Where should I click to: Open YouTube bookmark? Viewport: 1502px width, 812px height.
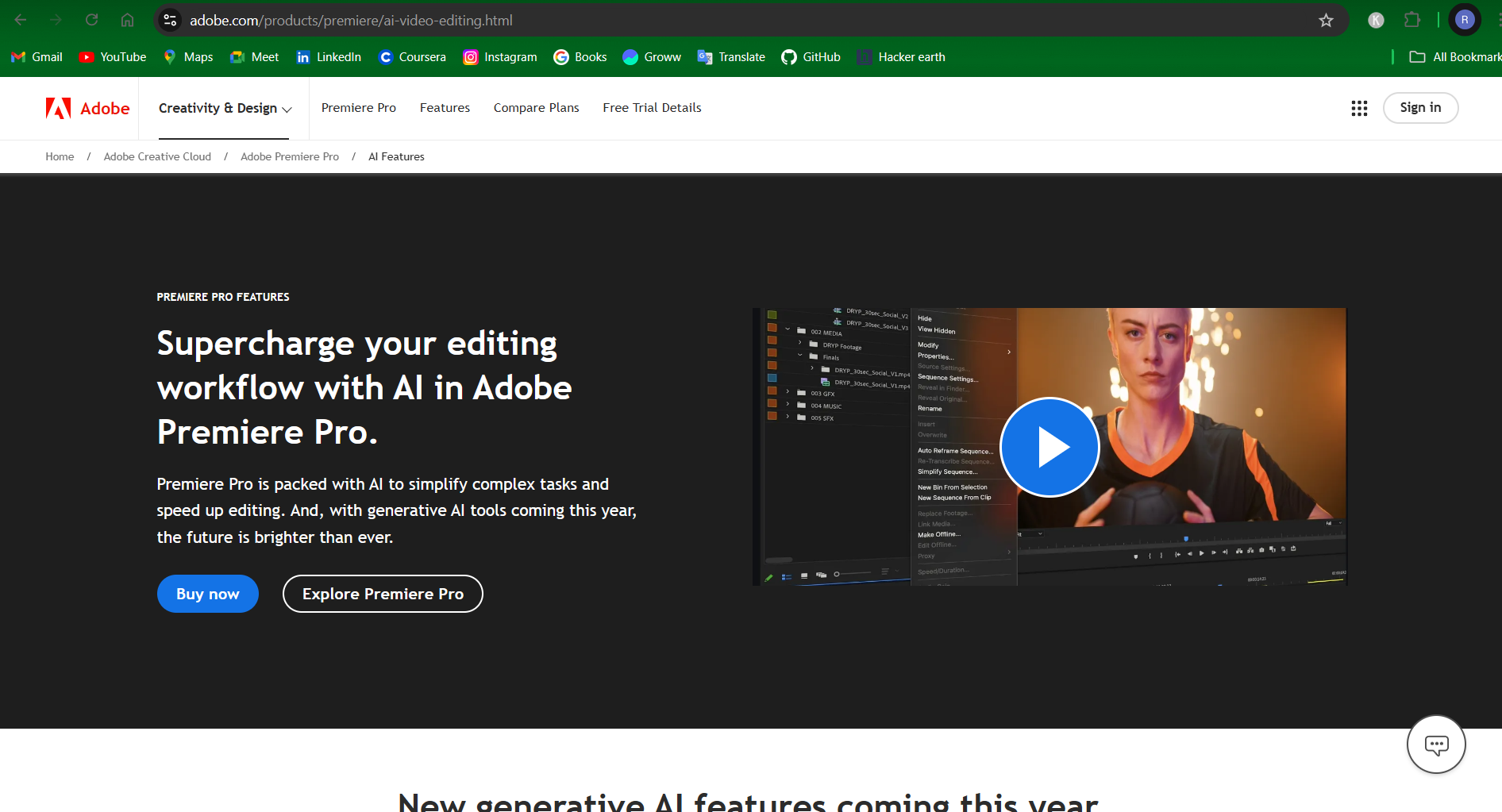coord(113,57)
